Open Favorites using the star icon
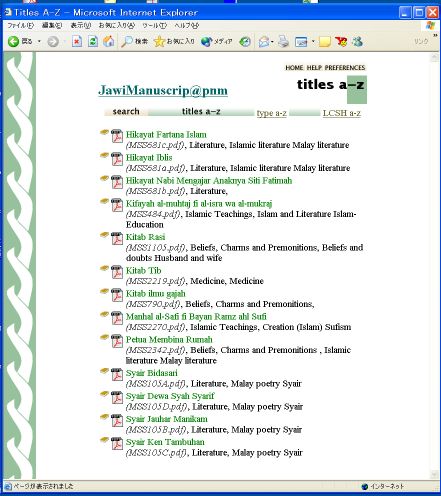This screenshot has width=441, height=496. point(159,42)
